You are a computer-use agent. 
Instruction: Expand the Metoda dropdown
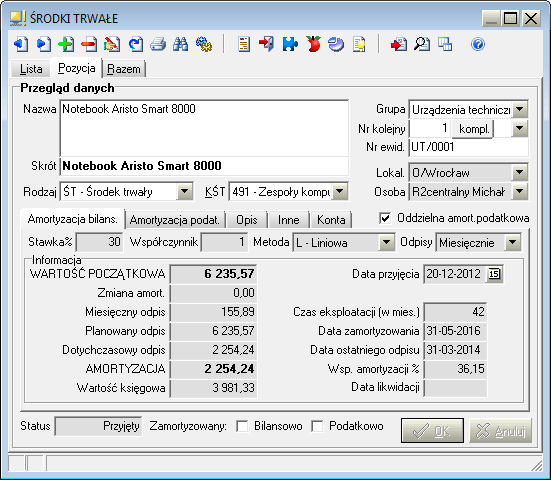point(386,242)
